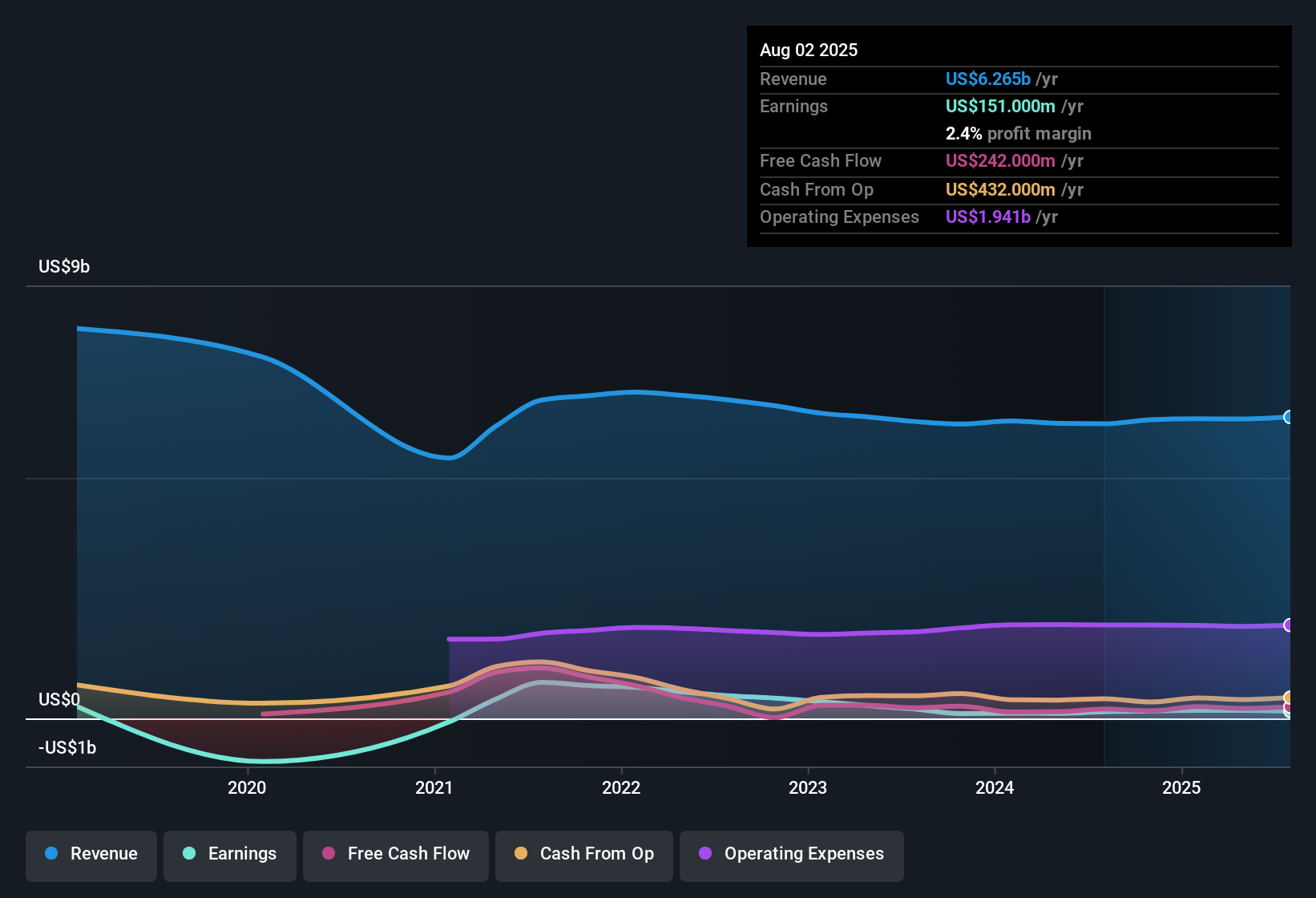This screenshot has height=898, width=1316.
Task: Click the purple Operating Expenses legend dot
Action: click(704, 854)
